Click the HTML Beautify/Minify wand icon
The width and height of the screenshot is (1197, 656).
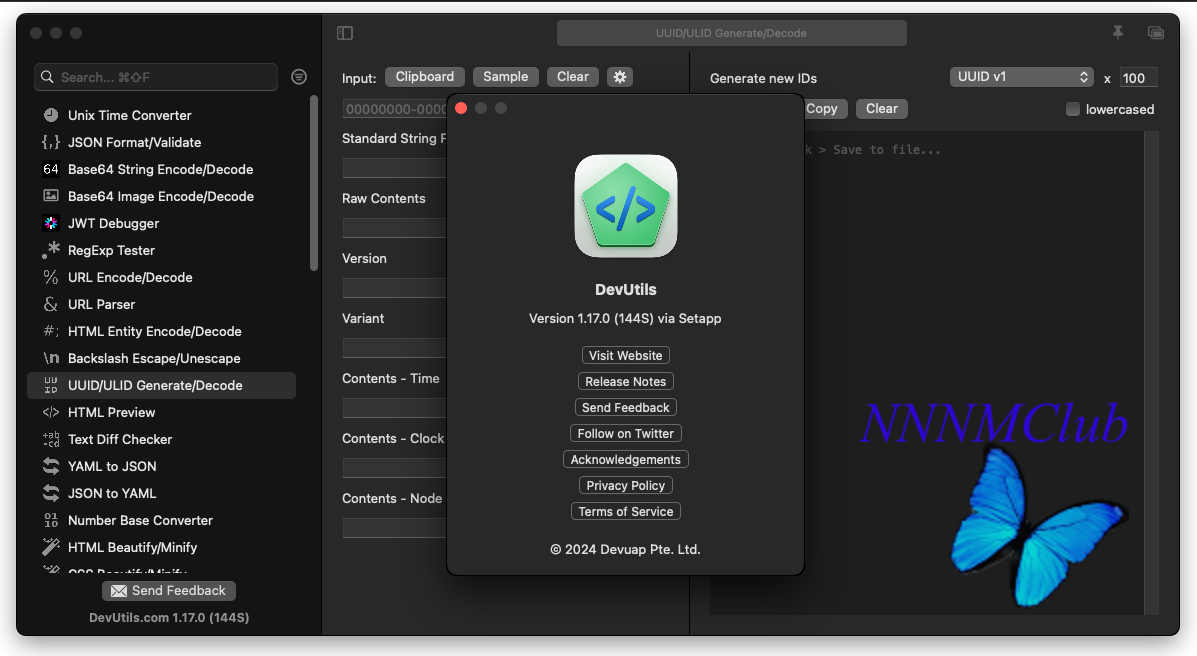[x=51, y=547]
